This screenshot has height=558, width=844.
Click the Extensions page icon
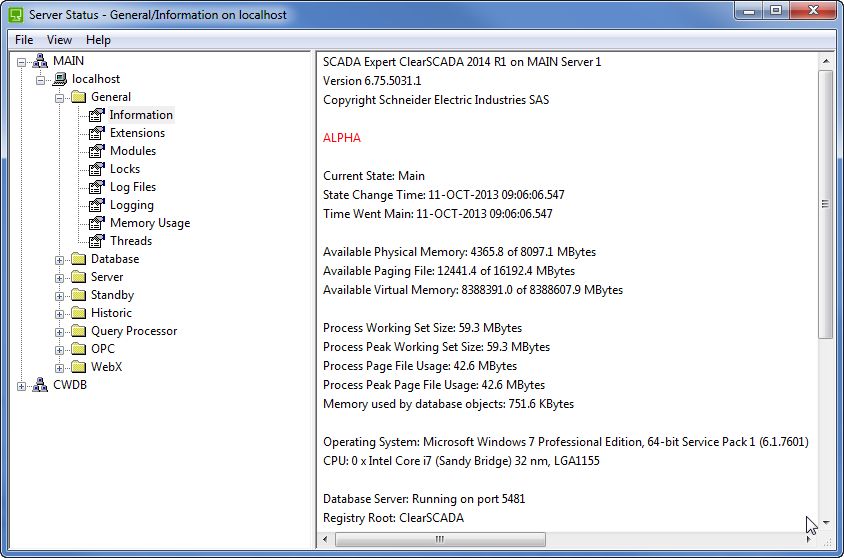[97, 133]
